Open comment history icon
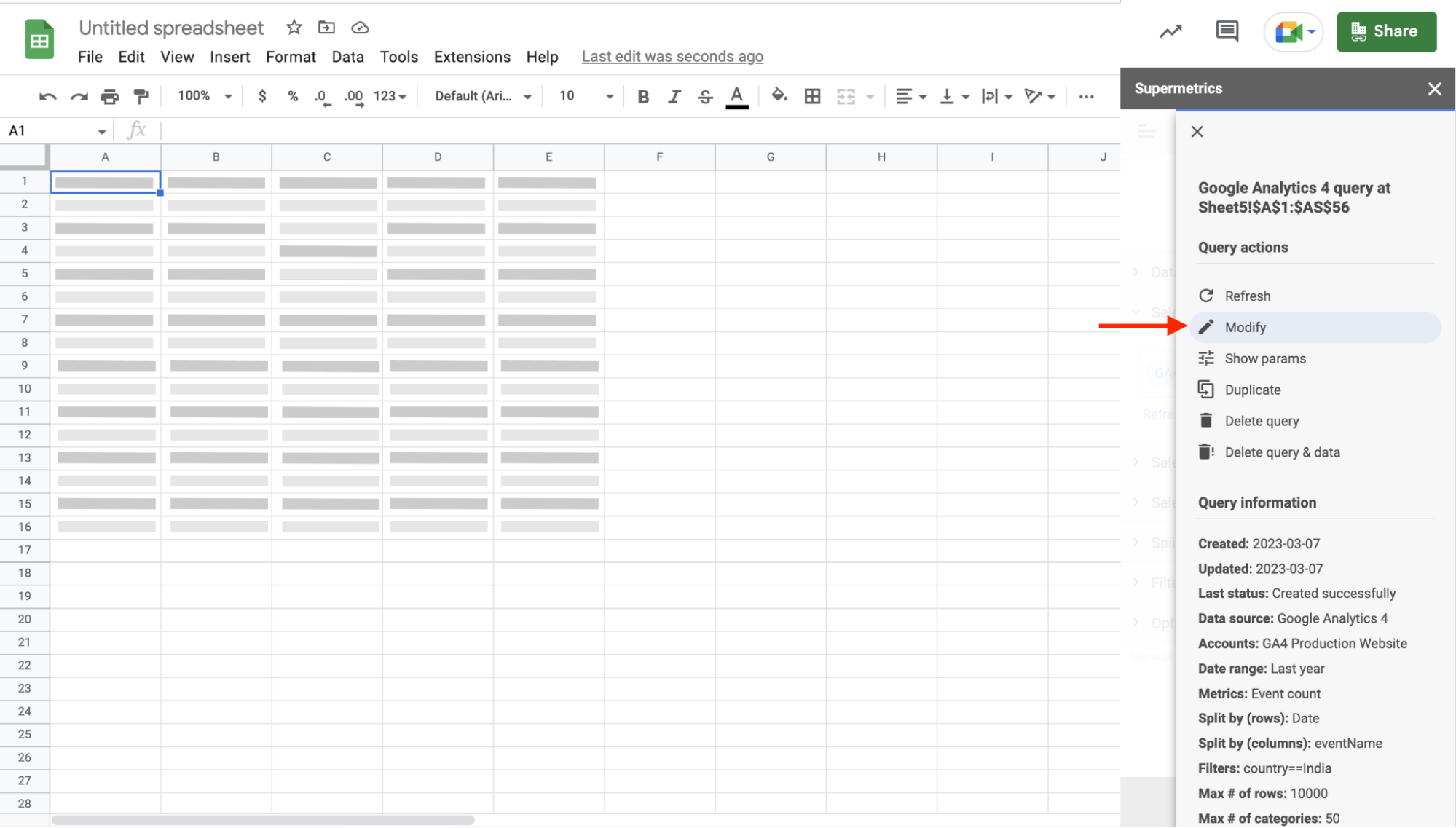This screenshot has width=1456, height=828. pos(1227,31)
